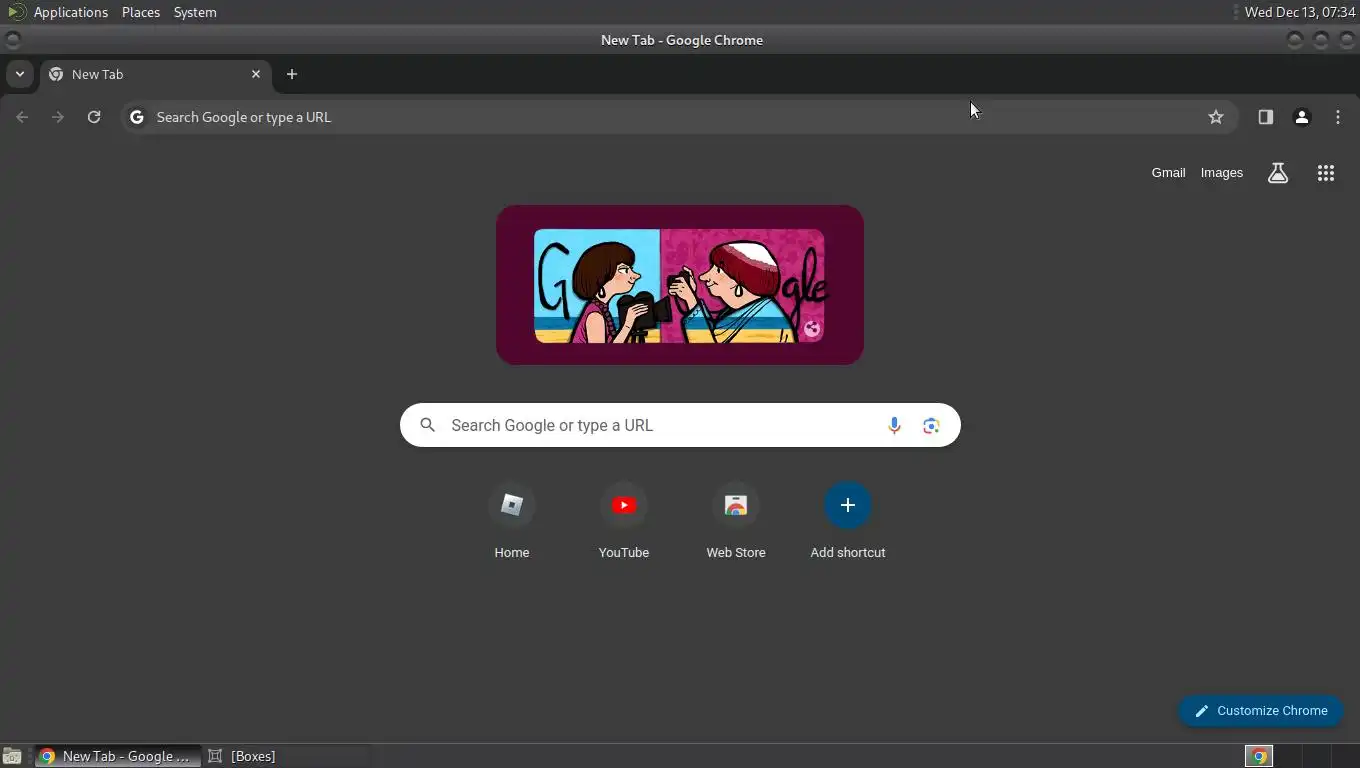Open the YouTube shortcut

click(x=624, y=520)
